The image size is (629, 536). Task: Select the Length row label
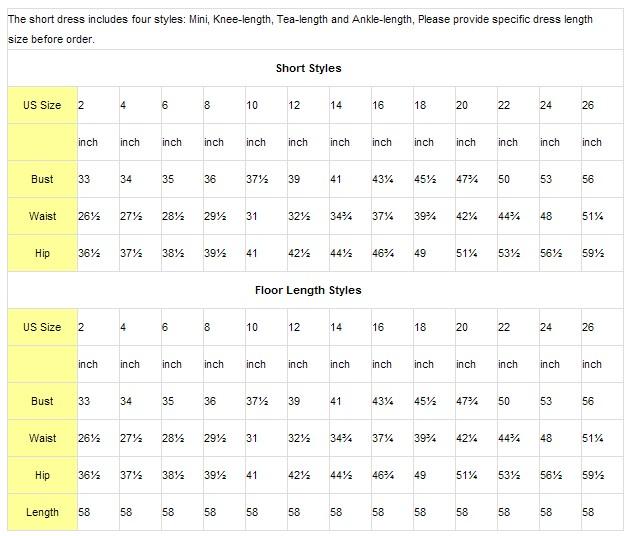pos(42,512)
